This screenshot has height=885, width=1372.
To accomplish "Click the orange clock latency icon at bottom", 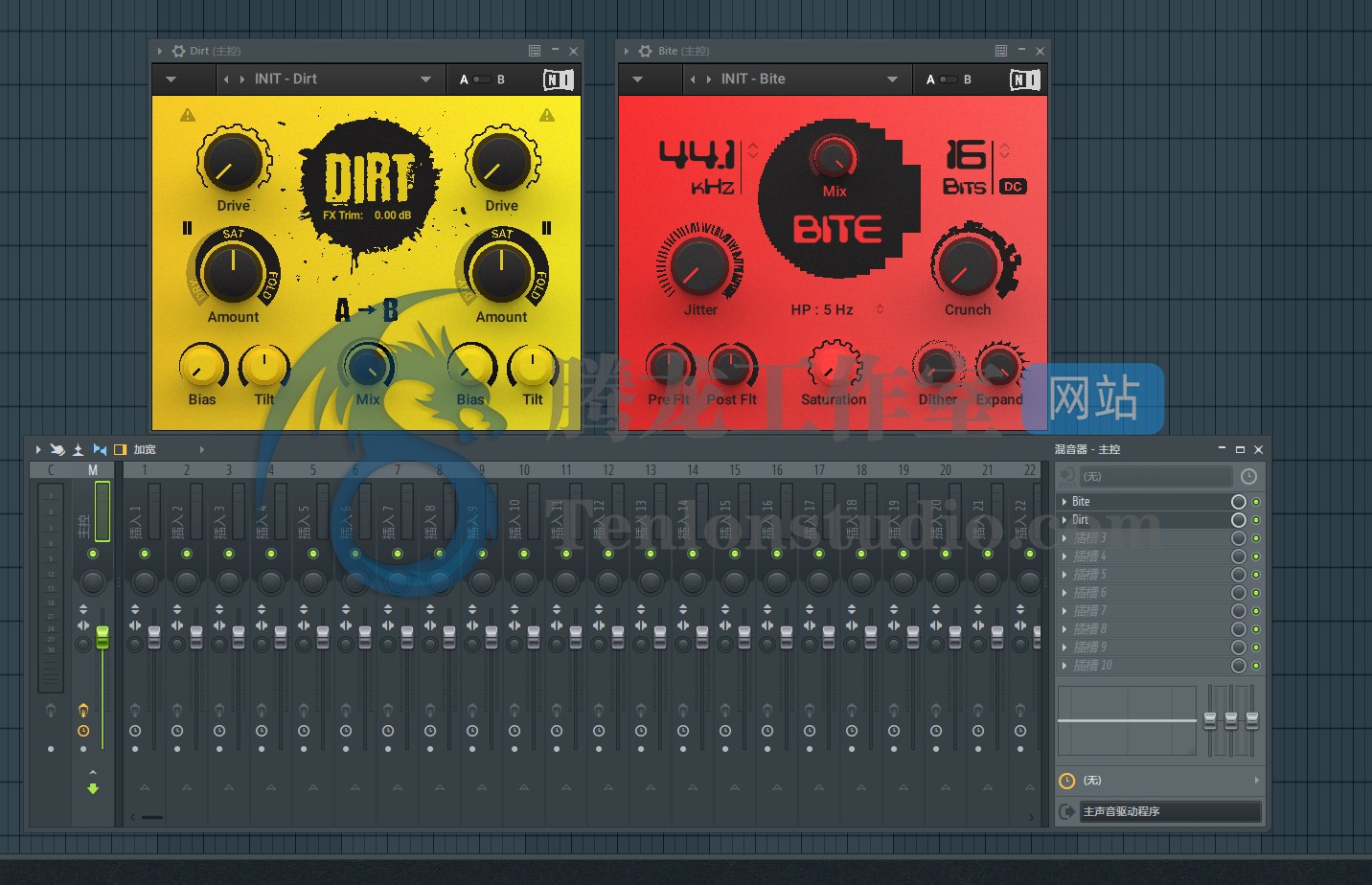I will [x=1066, y=781].
